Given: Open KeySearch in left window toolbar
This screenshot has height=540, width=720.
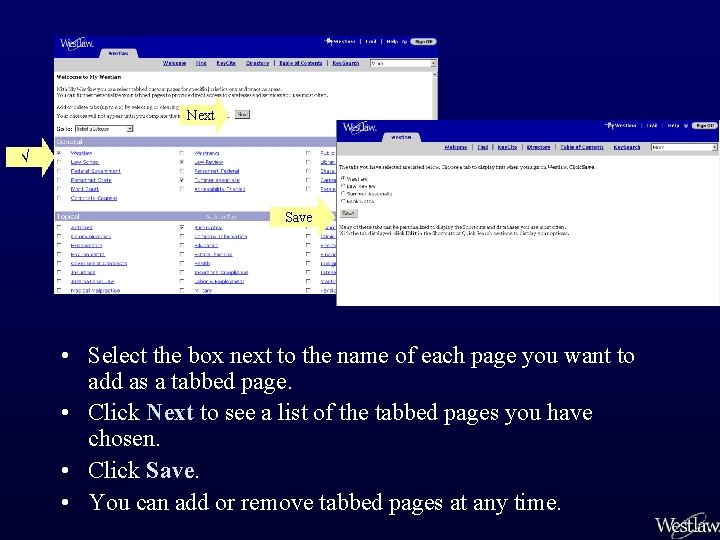Looking at the screenshot, I should tap(346, 63).
